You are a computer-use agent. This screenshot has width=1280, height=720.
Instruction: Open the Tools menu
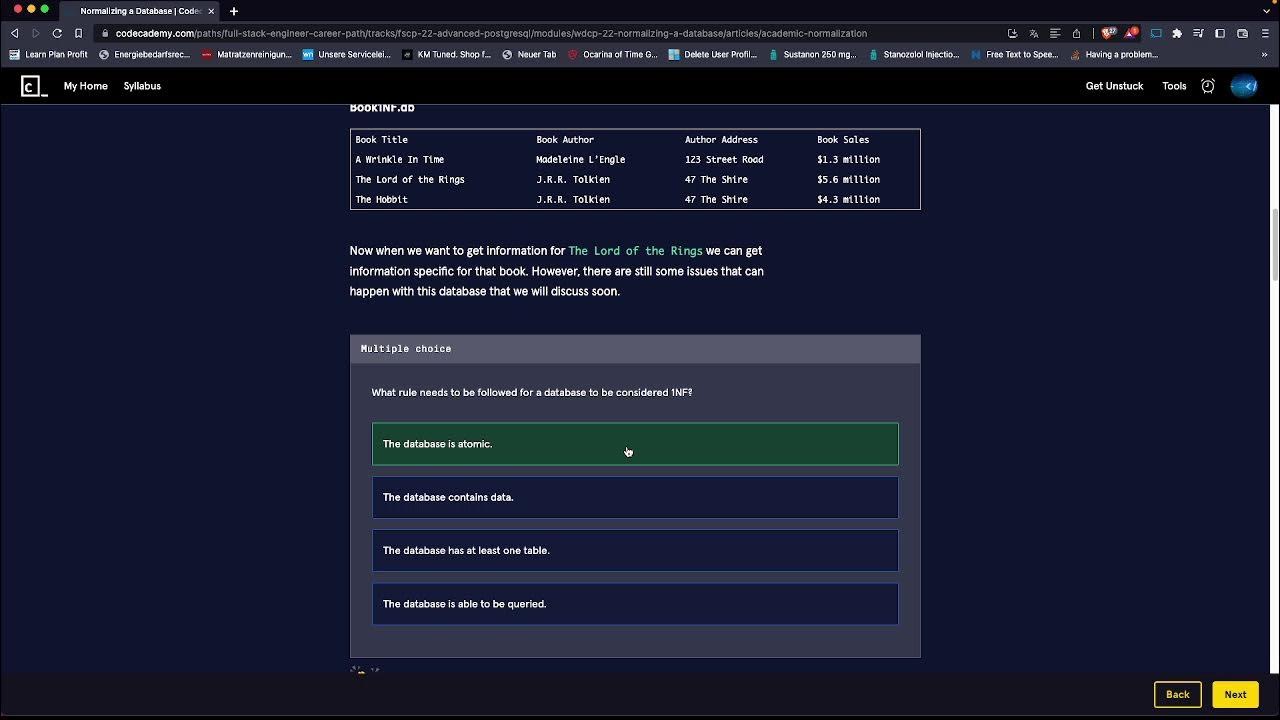coord(1174,86)
